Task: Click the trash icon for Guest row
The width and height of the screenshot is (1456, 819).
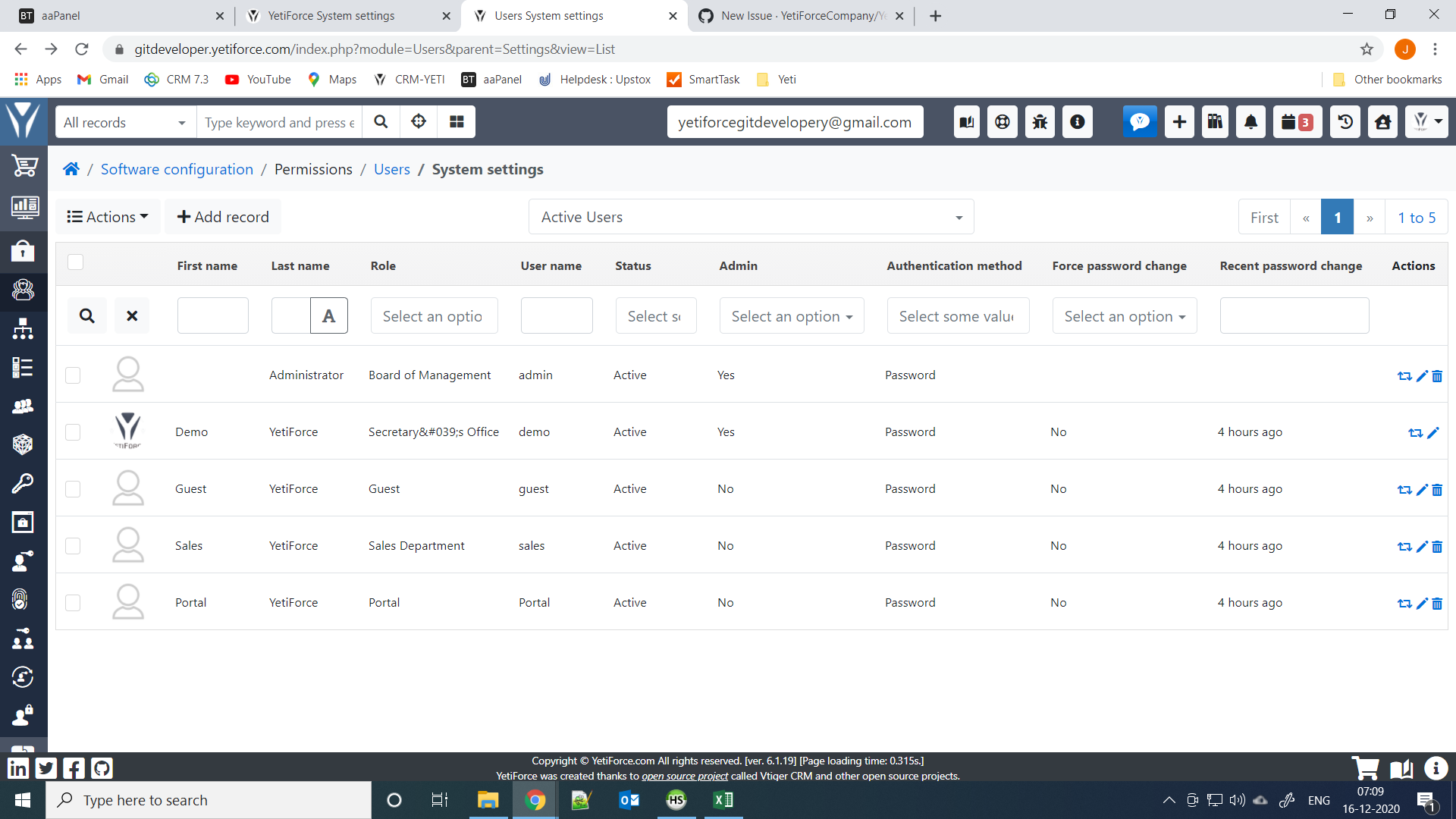Action: point(1437,490)
